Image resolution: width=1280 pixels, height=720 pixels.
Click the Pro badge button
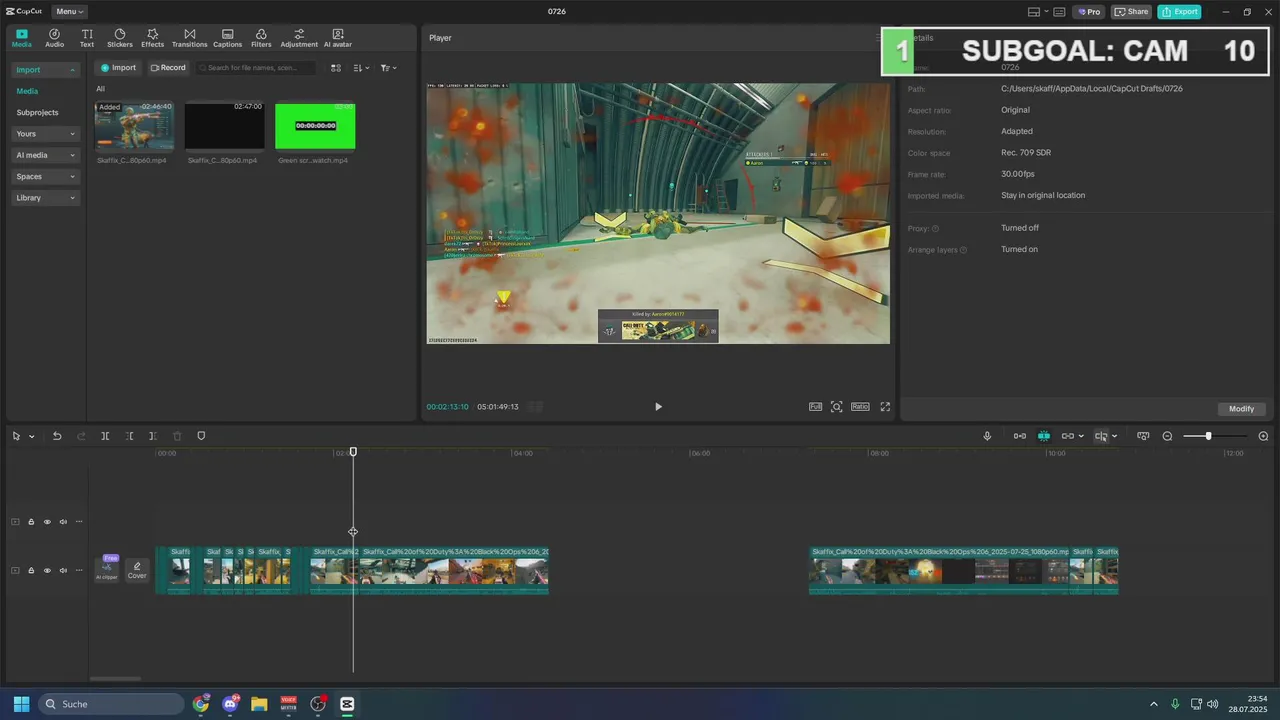(1088, 12)
